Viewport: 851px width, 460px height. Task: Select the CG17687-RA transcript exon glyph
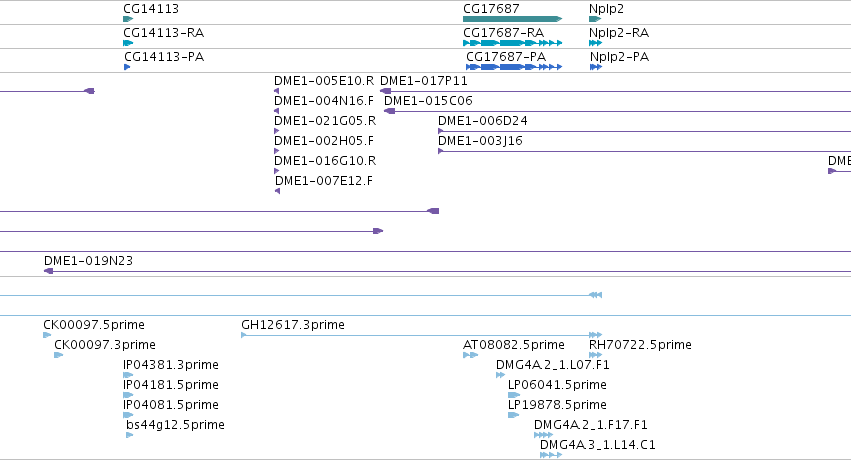[512, 43]
